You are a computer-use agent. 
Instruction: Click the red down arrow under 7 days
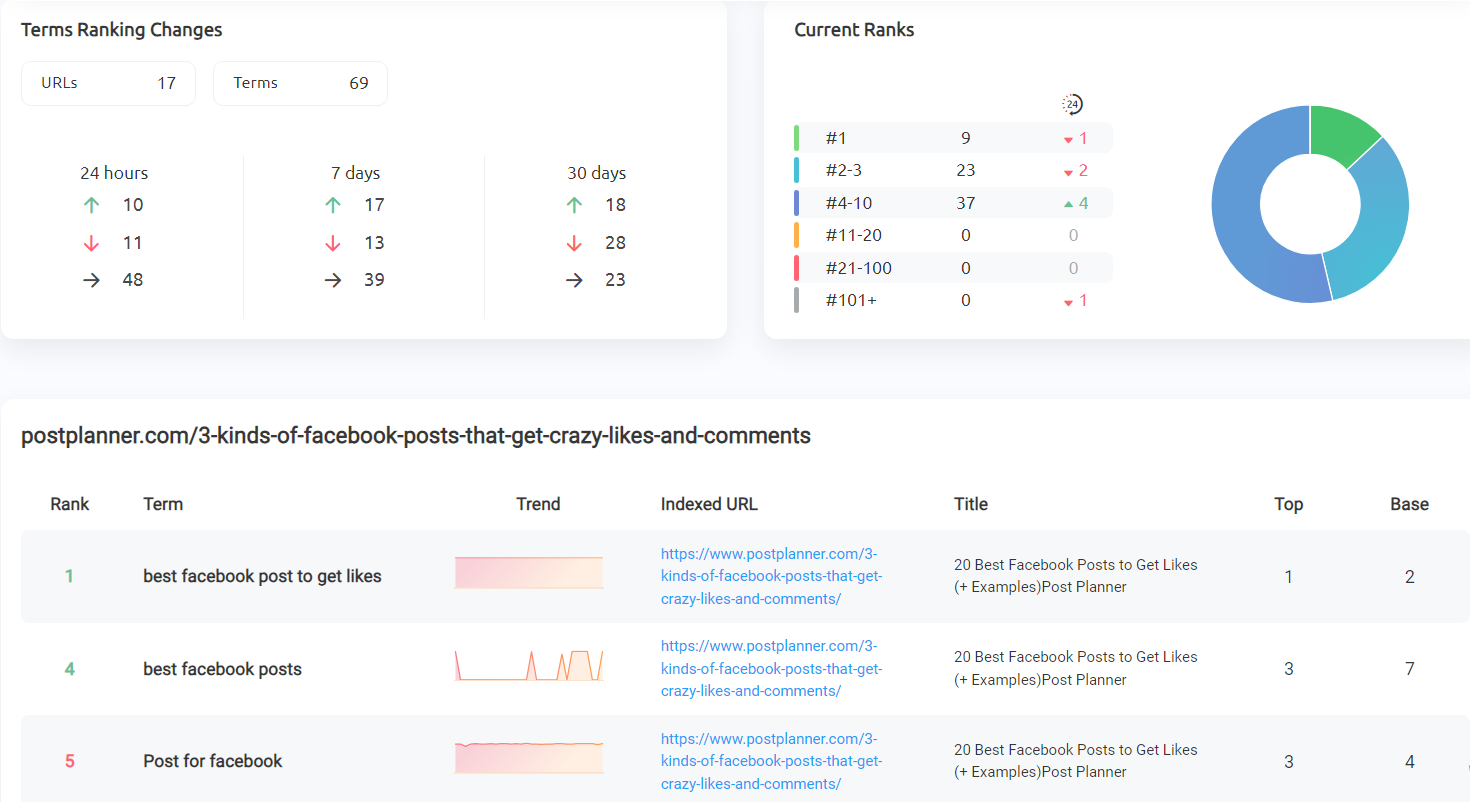(333, 243)
